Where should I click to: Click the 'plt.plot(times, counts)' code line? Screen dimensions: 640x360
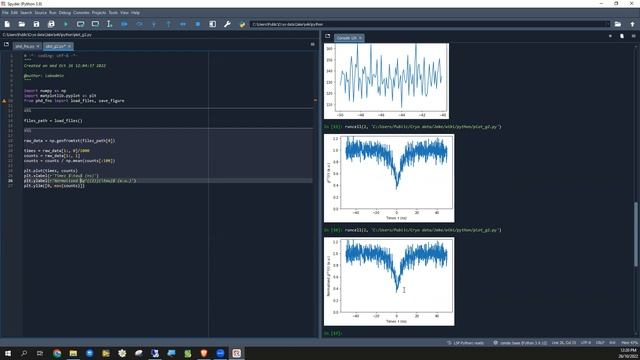[51, 171]
